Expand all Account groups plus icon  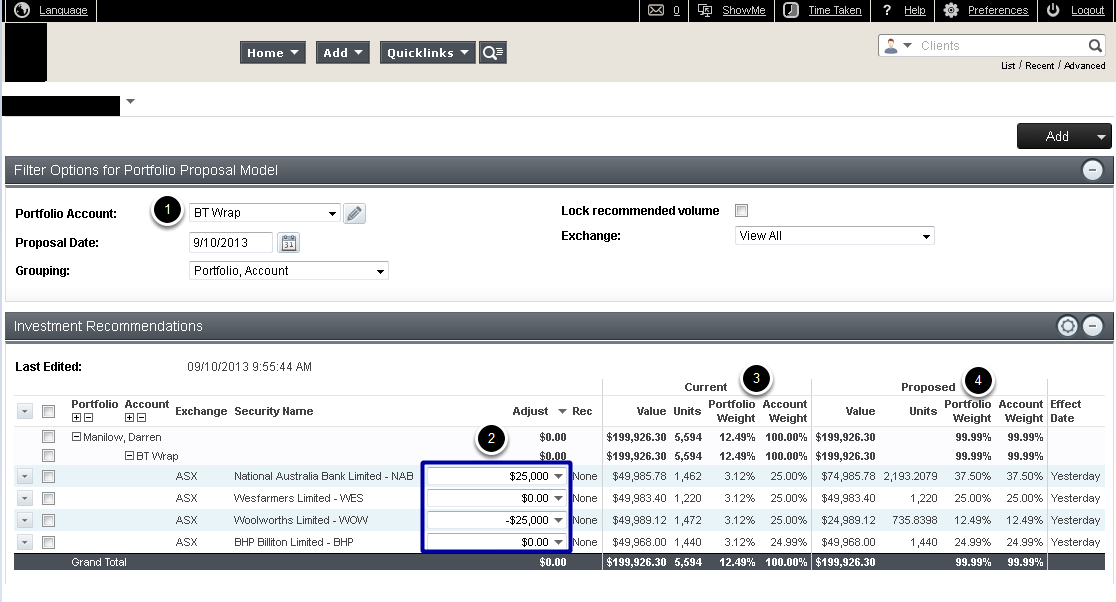(x=130, y=418)
